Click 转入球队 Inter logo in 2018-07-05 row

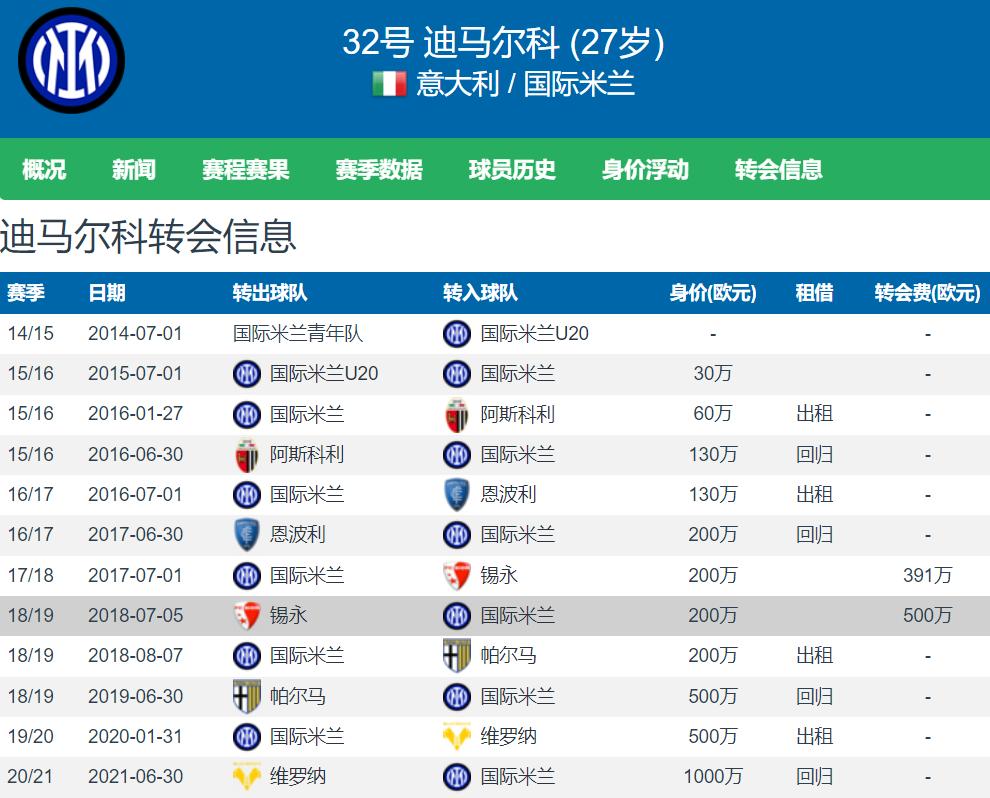pos(456,616)
